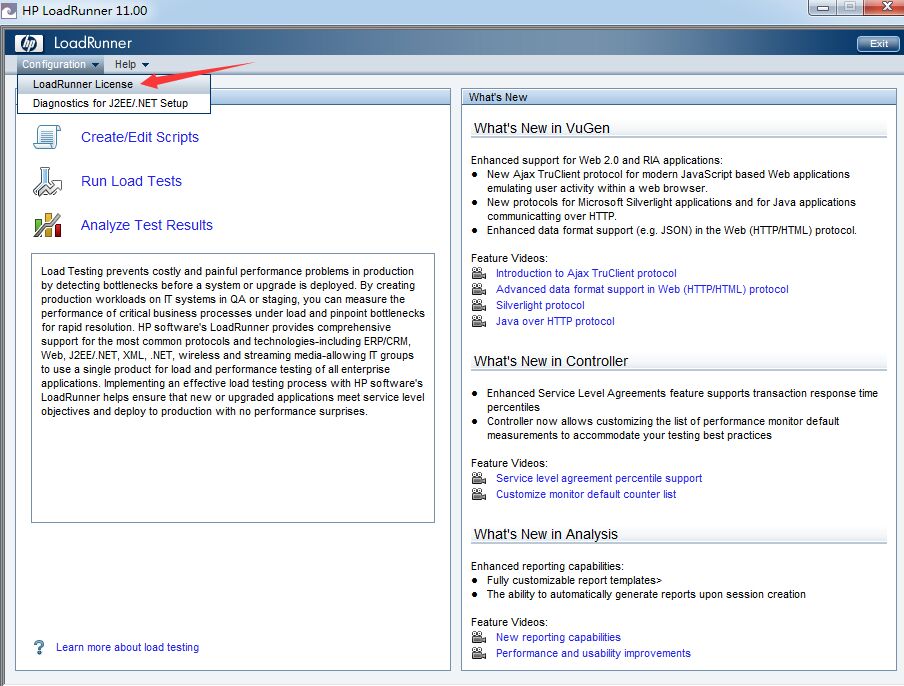Open Advanced data format support in Web video
This screenshot has height=686, width=904.
642,289
